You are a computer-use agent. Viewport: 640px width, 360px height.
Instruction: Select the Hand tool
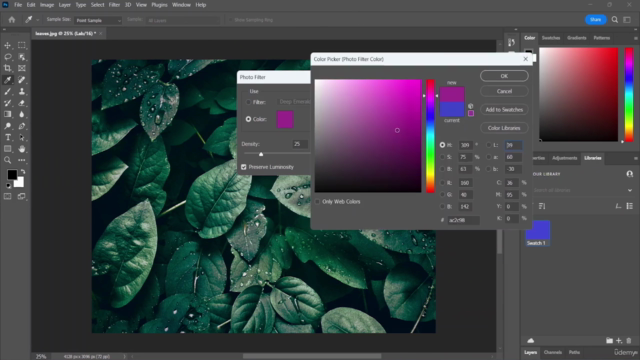click(x=22, y=149)
